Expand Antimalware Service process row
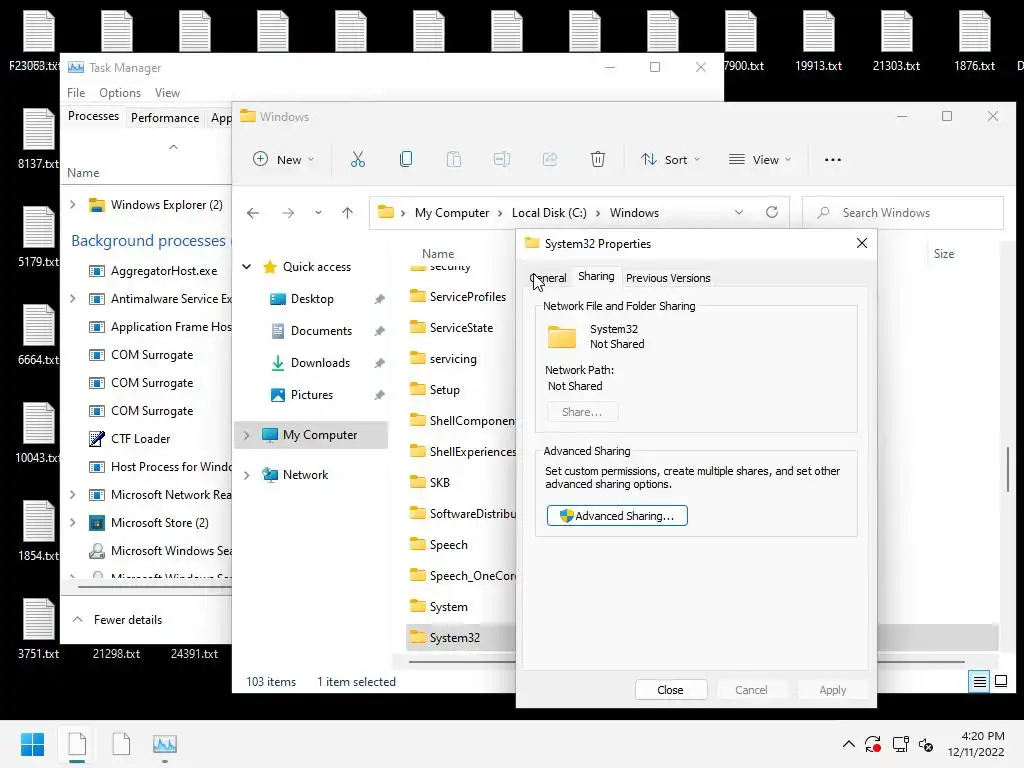The height and width of the screenshot is (768, 1024). [72, 298]
